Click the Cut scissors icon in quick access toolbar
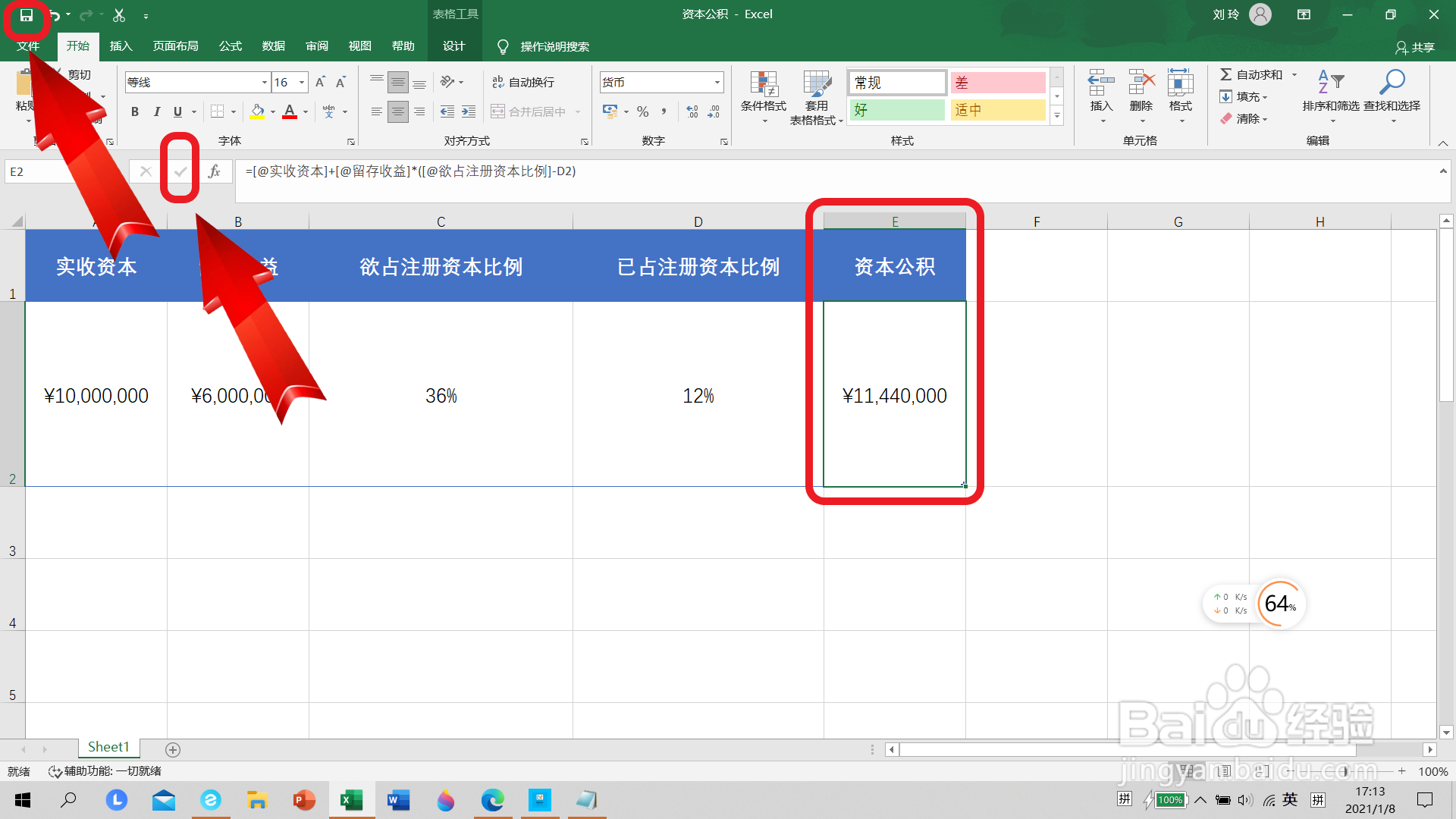1456x819 pixels. [x=119, y=15]
